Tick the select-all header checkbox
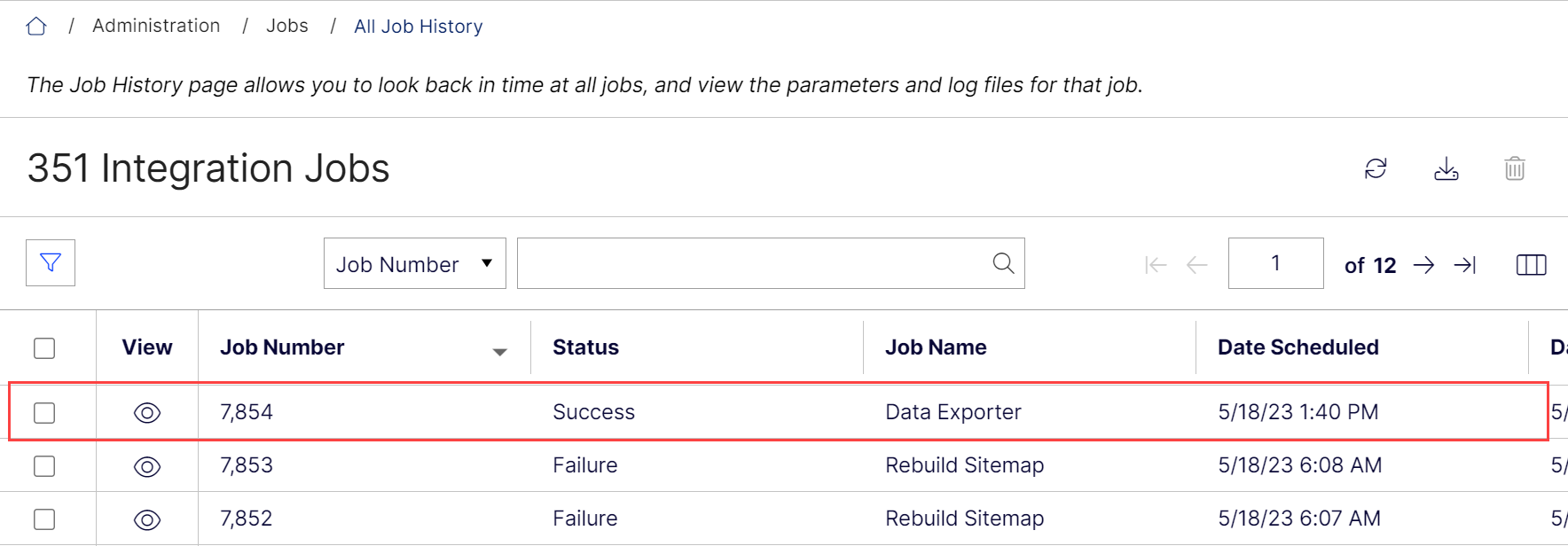 pyautogui.click(x=44, y=348)
